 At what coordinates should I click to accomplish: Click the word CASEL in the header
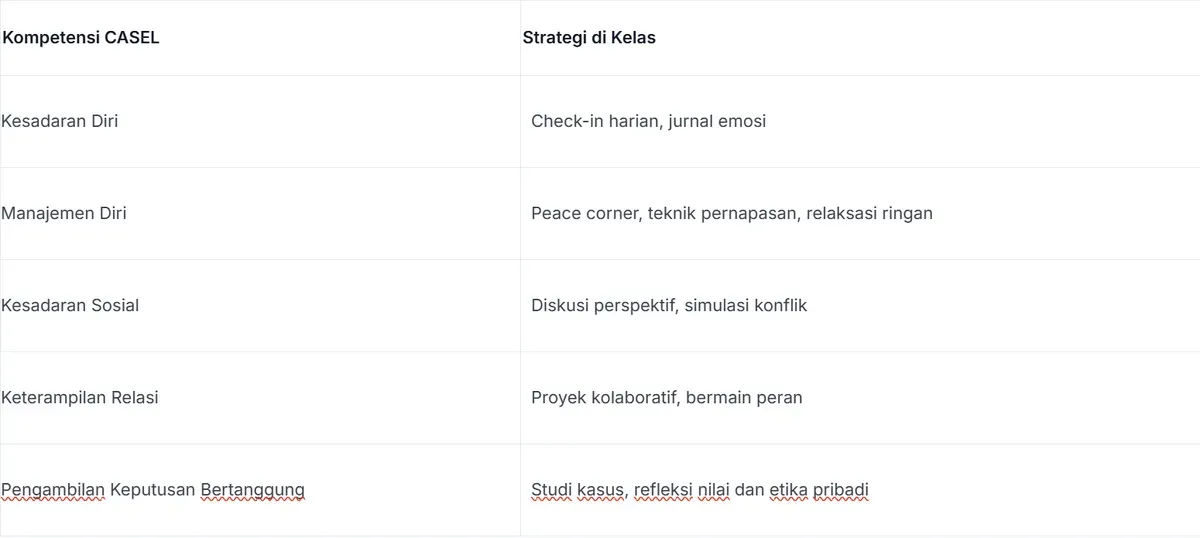pyautogui.click(x=132, y=38)
